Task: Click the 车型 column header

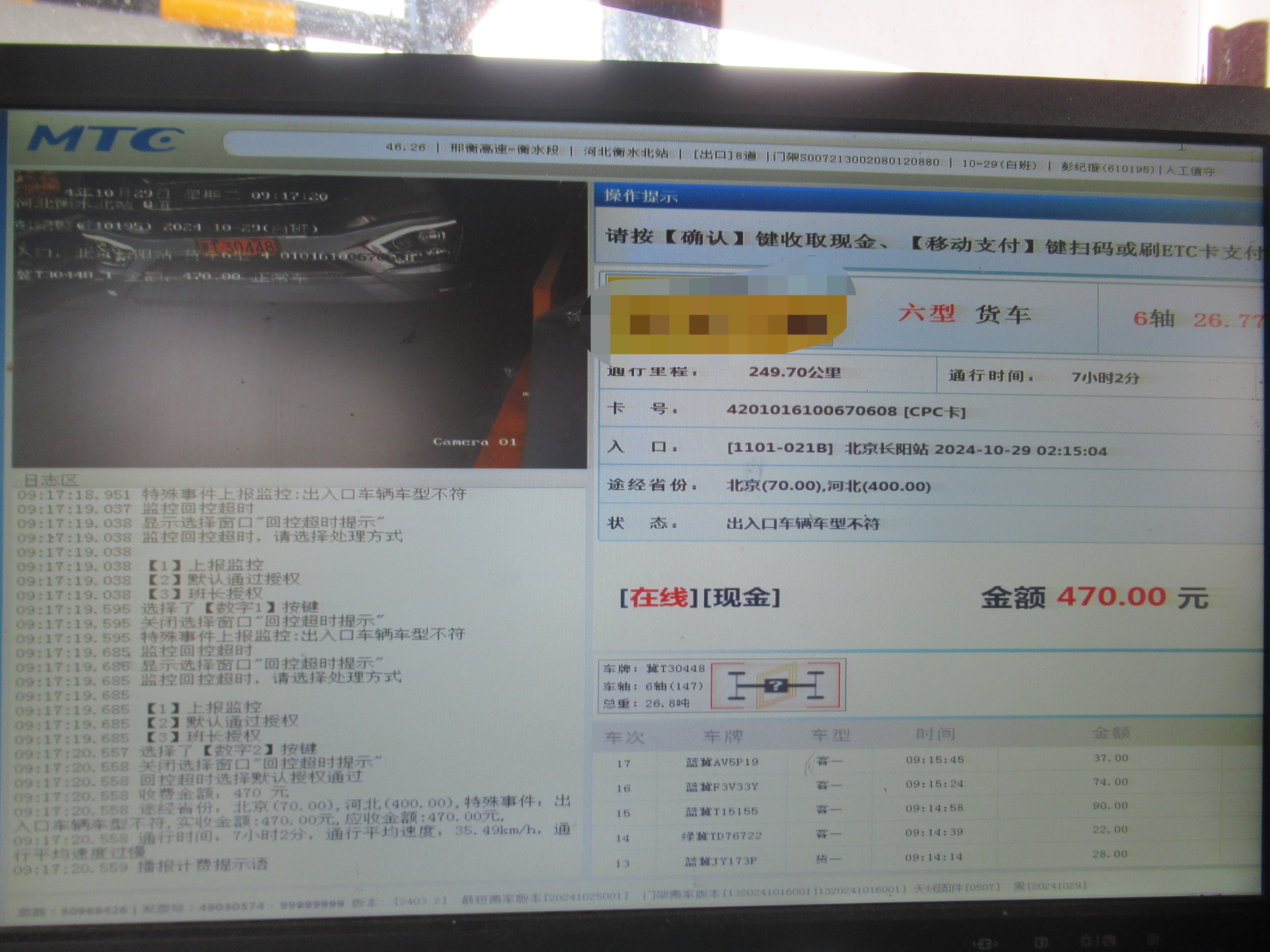Action: pos(830,735)
